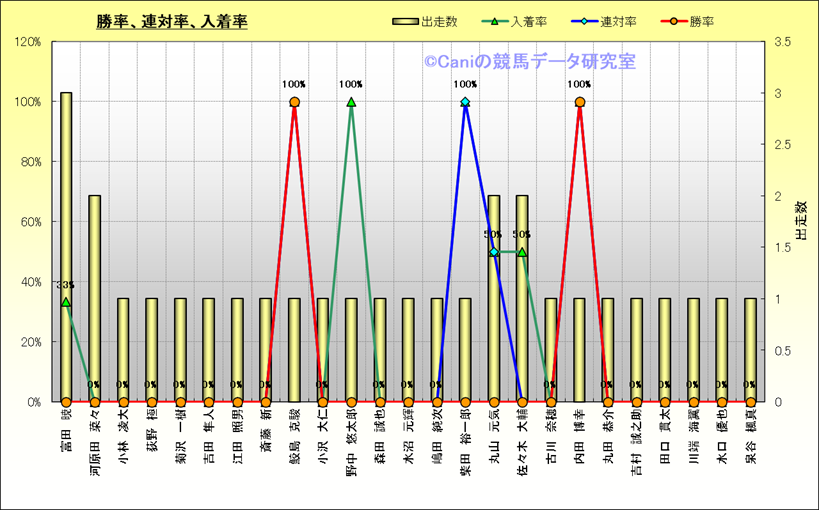The height and width of the screenshot is (510, 819).
Task: Click the 連対率 blue diamond legend marker
Action: 583,21
